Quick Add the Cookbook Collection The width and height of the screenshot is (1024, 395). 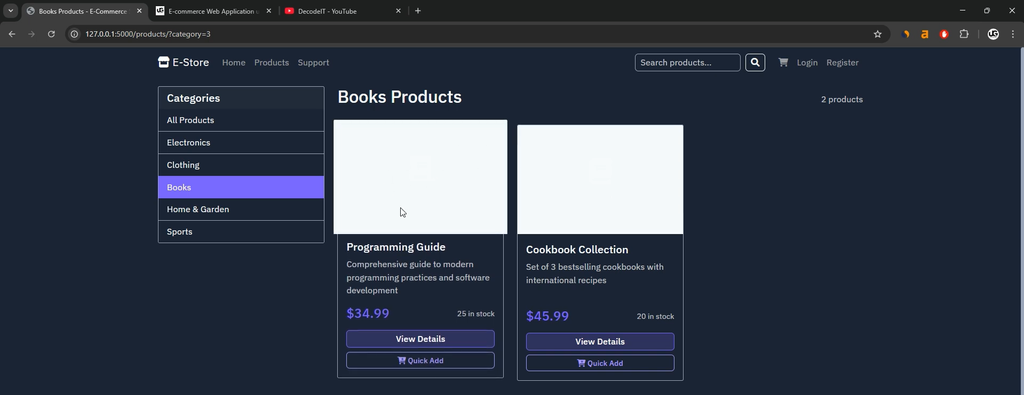pyautogui.click(x=600, y=363)
